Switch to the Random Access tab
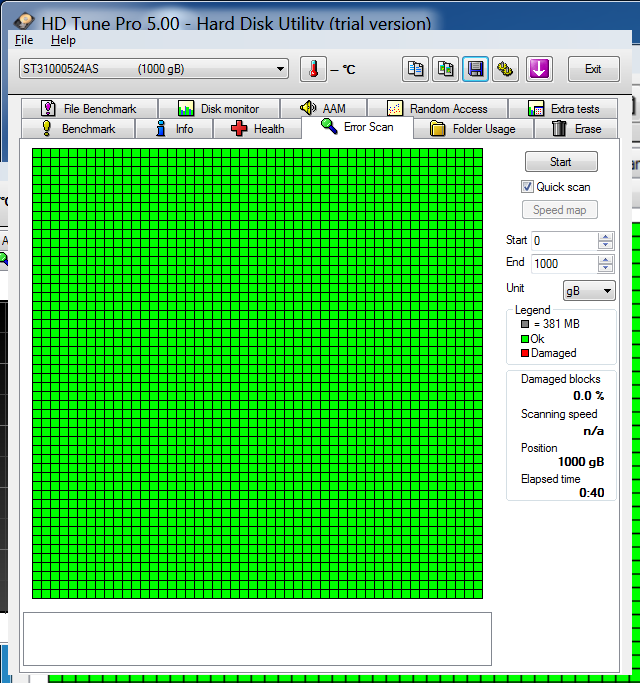 click(437, 108)
